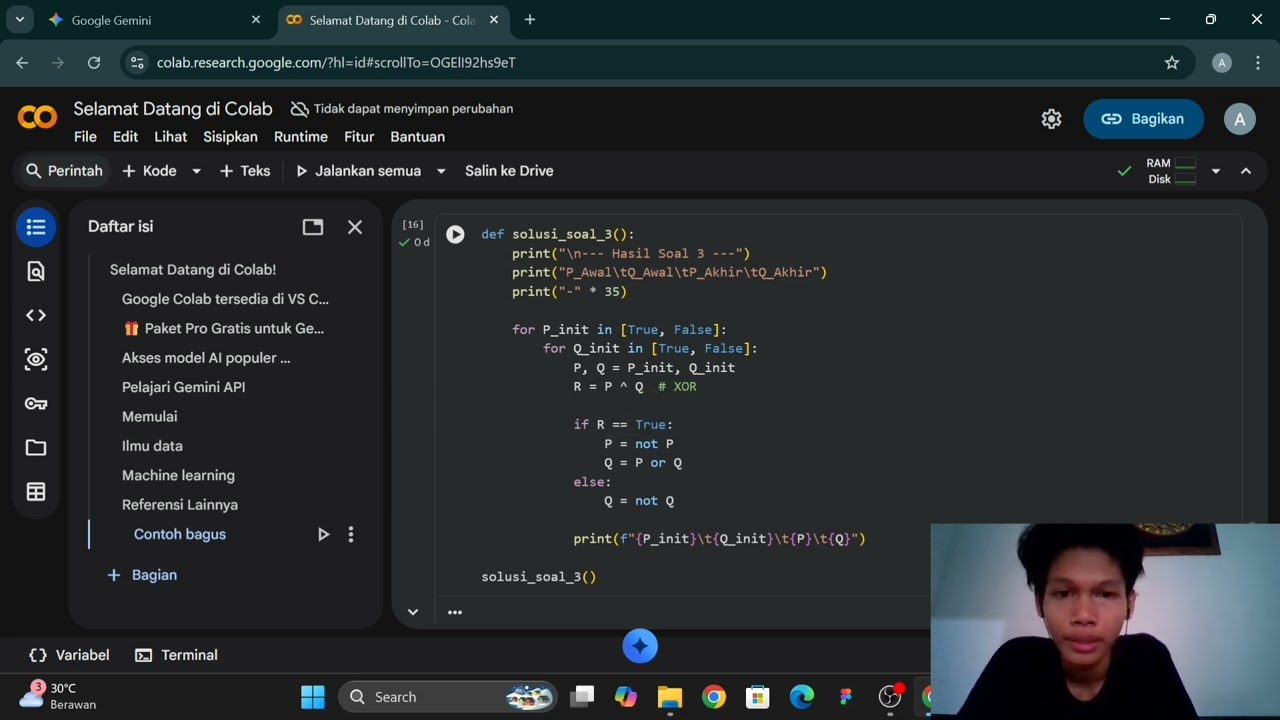Screen dimensions: 1280x720
Task: Collapse the cell output chevron
Action: pos(413,612)
